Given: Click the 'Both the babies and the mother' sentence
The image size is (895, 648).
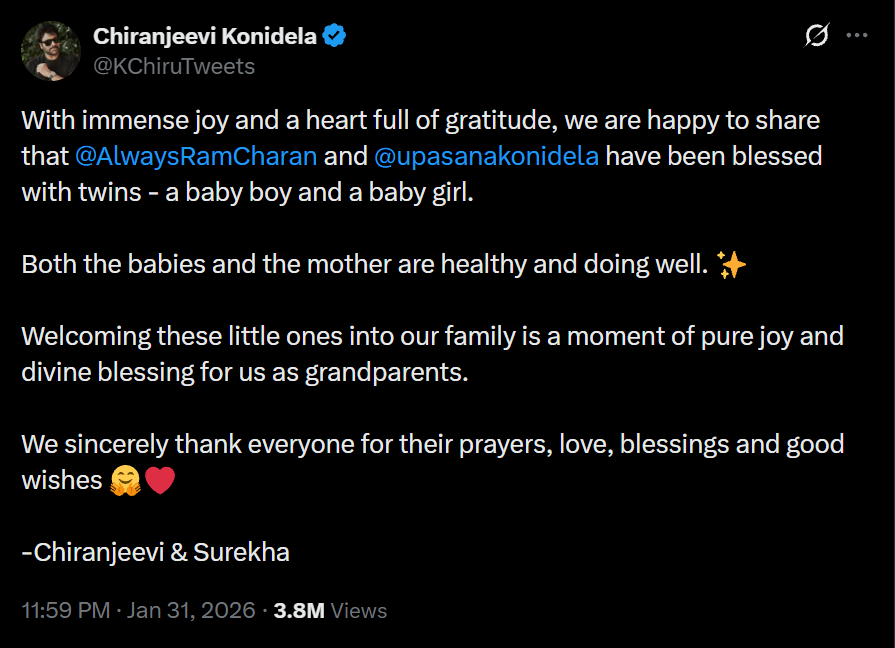Looking at the screenshot, I should pyautogui.click(x=365, y=265).
